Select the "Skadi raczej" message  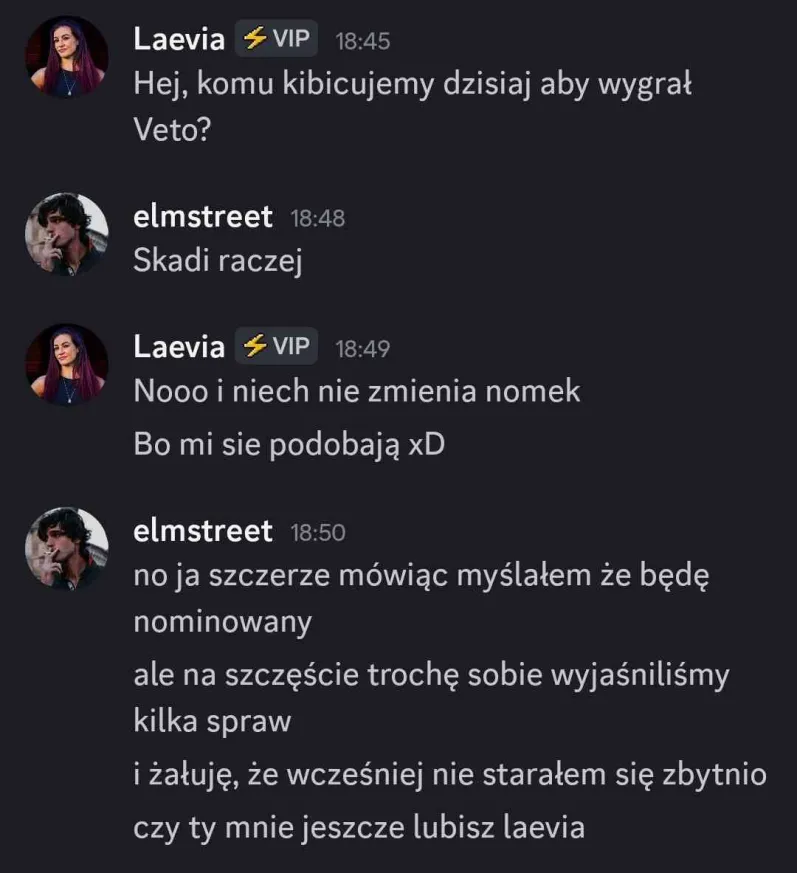click(217, 261)
